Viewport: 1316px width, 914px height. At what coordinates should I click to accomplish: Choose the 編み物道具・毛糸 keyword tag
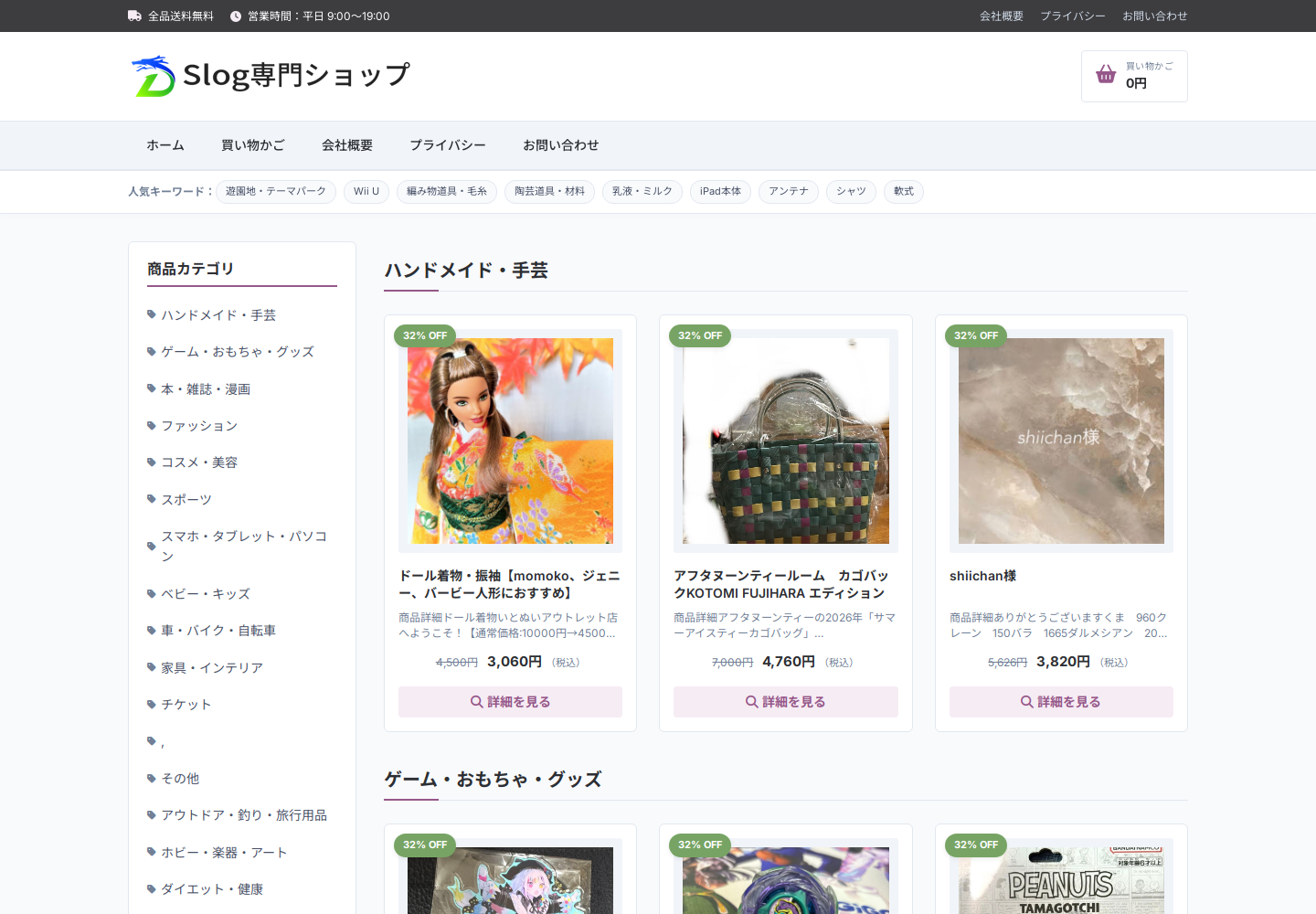pyautogui.click(x=447, y=191)
